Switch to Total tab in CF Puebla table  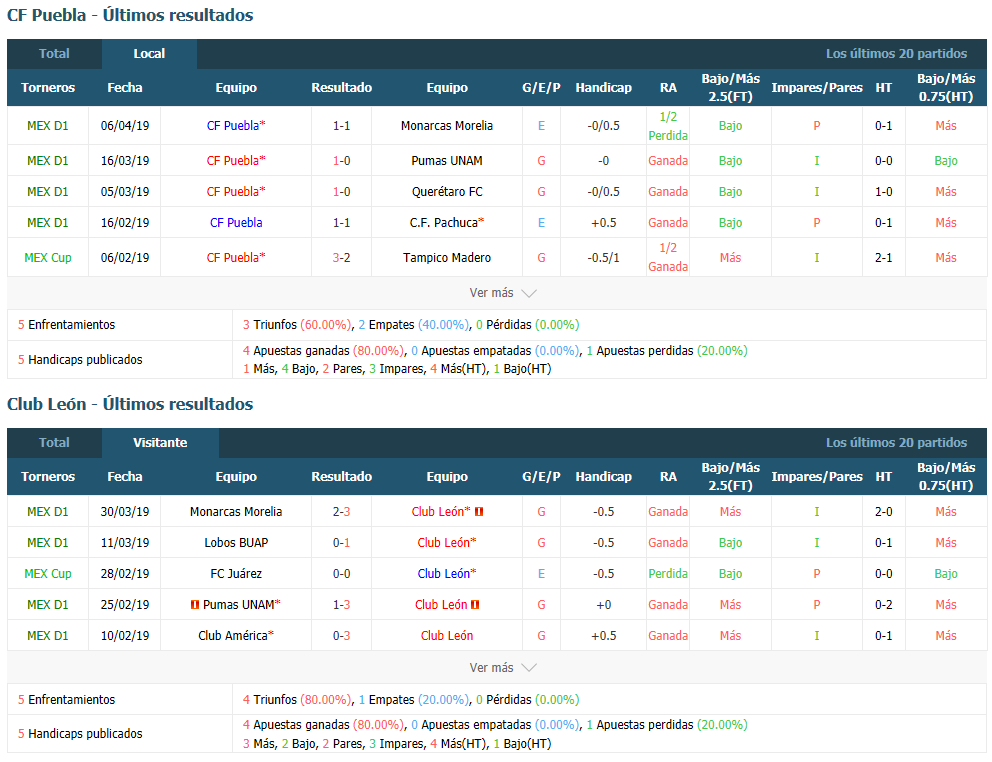[x=54, y=54]
